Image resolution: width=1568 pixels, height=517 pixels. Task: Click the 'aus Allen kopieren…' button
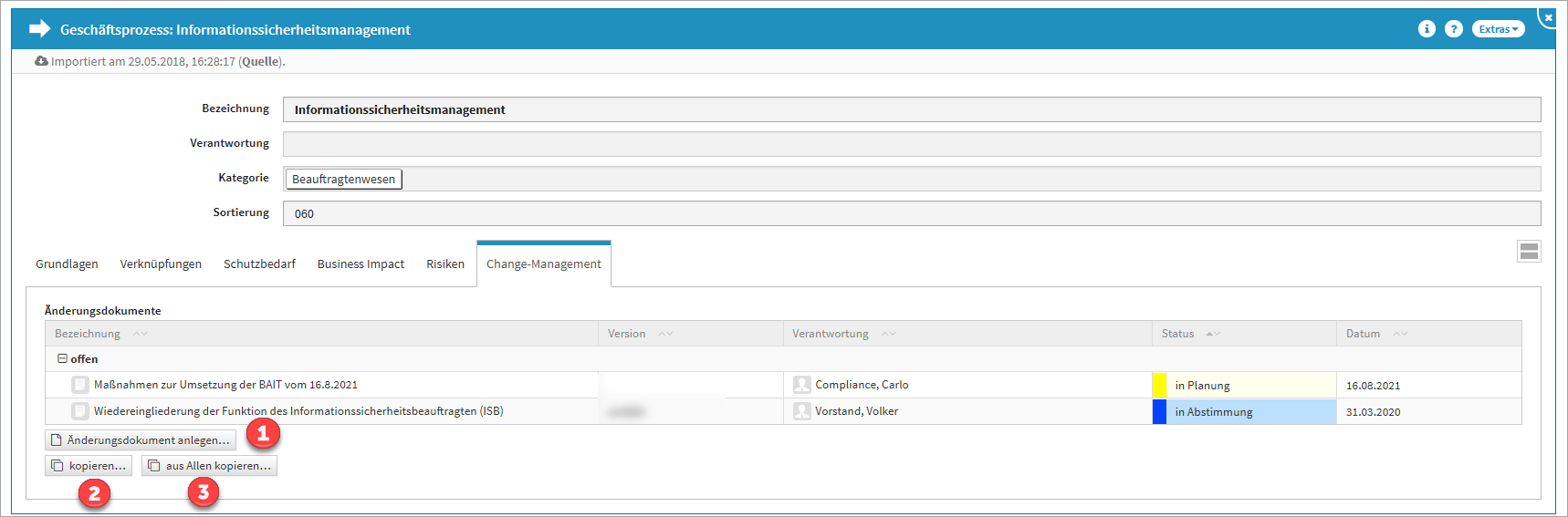click(209, 466)
